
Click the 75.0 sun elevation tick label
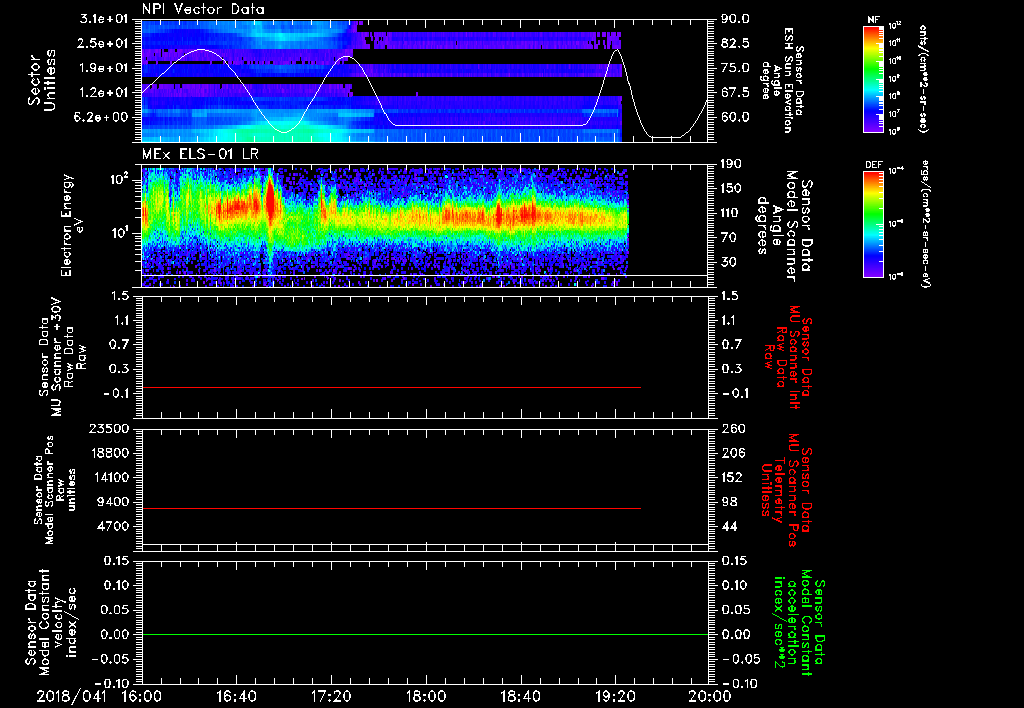pyautogui.click(x=735, y=68)
